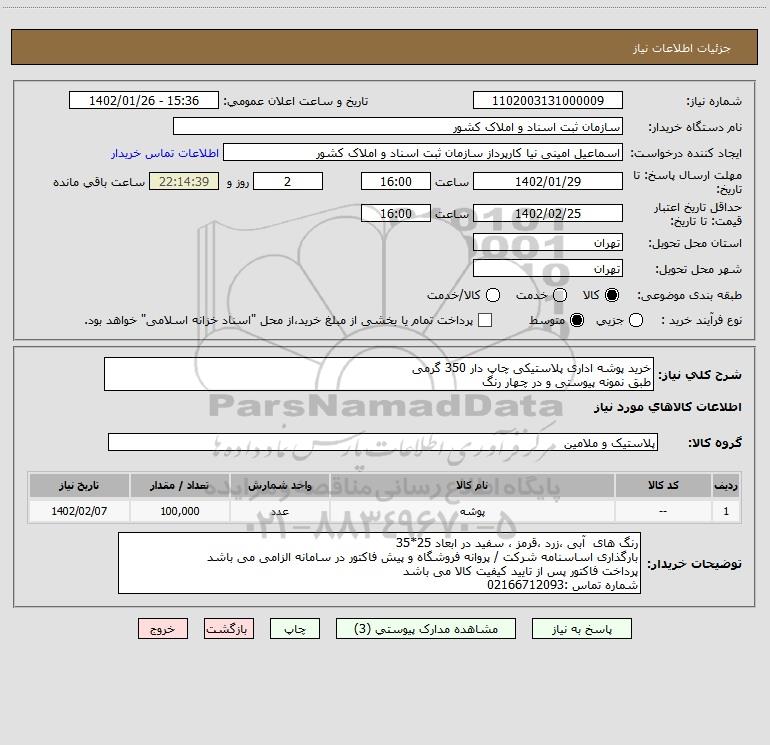The image size is (770, 745).
Task: Click the response deadline date 1402/01/29
Action: pyautogui.click(x=548, y=181)
